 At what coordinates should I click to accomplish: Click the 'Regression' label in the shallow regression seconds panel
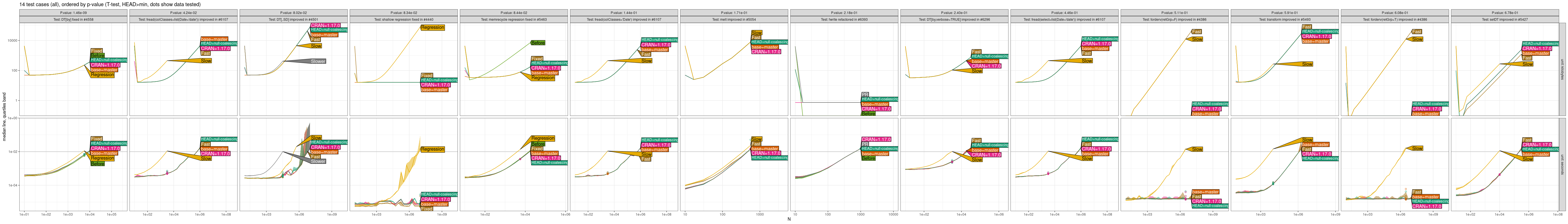click(x=432, y=149)
